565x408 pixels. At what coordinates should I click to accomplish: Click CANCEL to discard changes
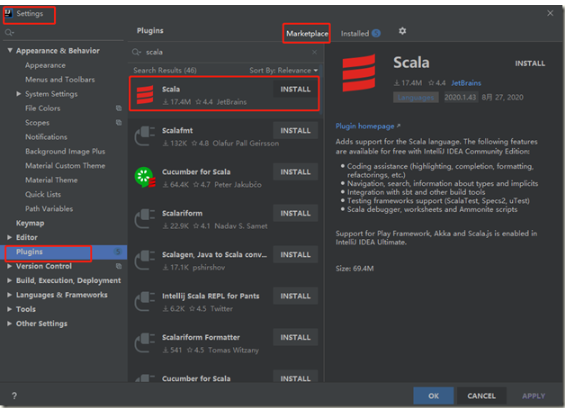(x=481, y=396)
